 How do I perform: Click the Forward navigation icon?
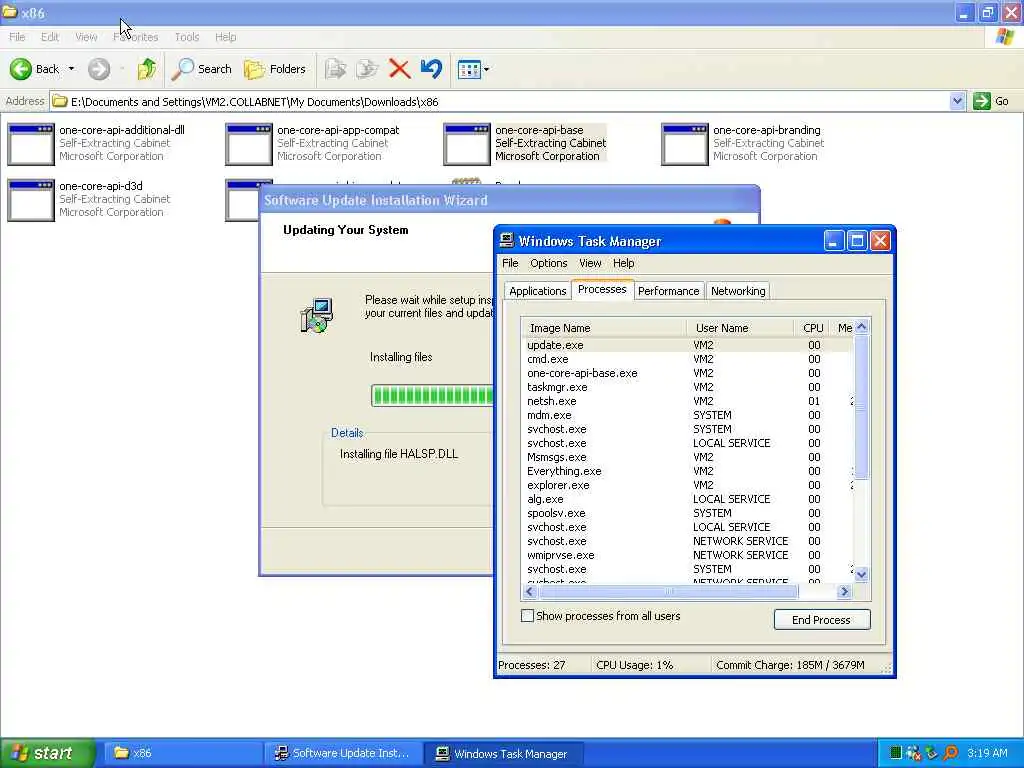click(99, 69)
